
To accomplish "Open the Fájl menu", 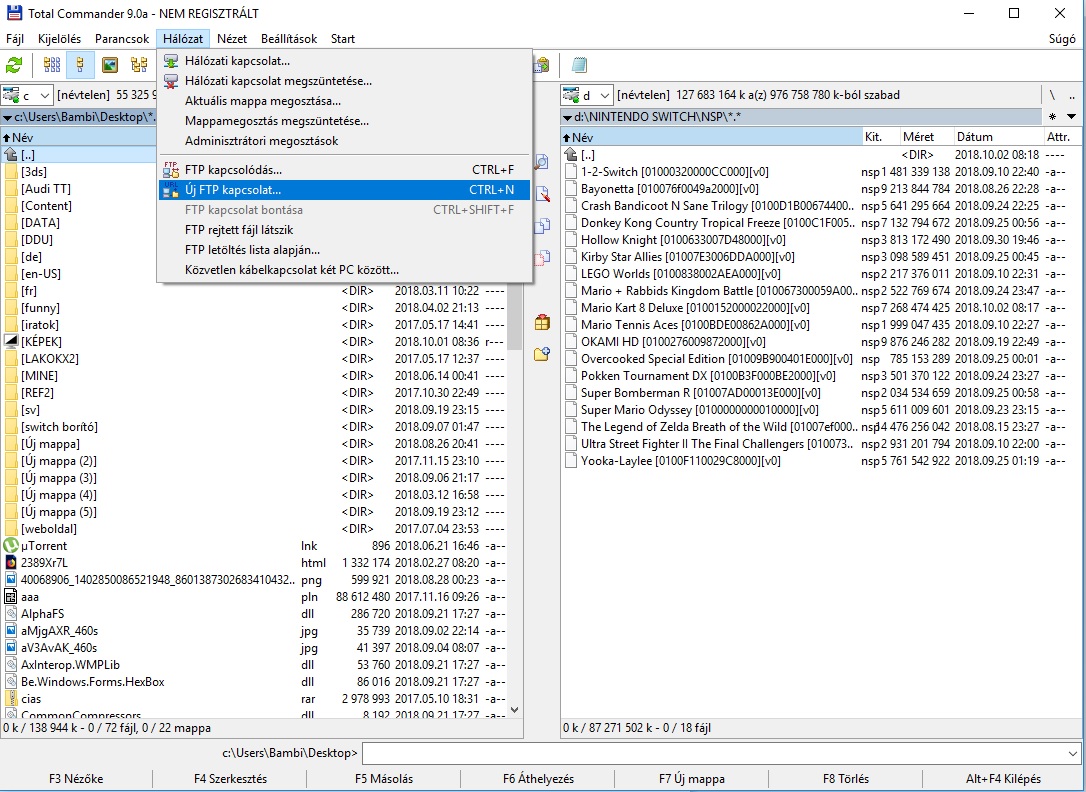I will click(15, 39).
